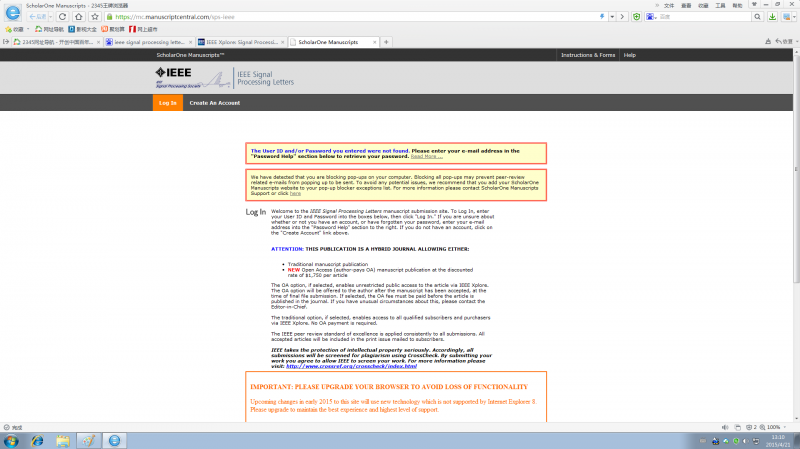800x449 pixels.
Task: Bookmark this page with star icon
Action: tap(95, 17)
